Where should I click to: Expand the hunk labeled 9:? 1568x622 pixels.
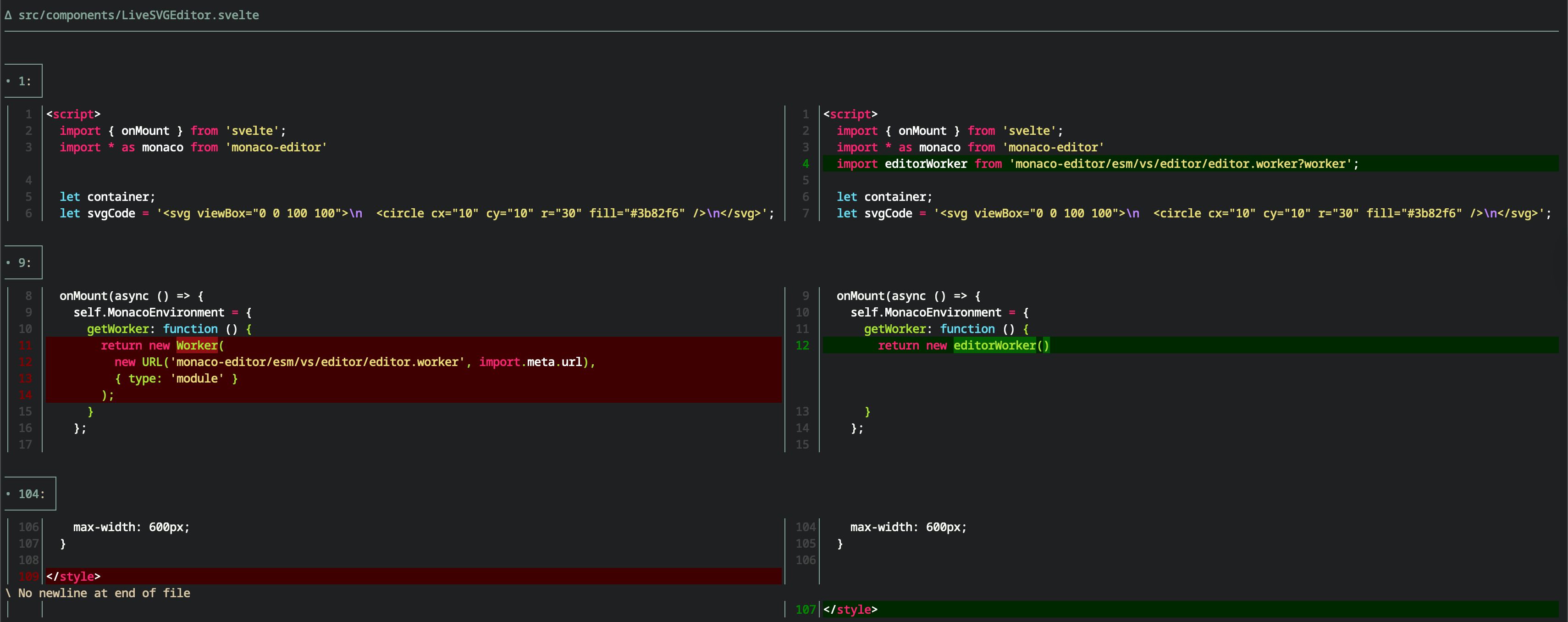(x=23, y=262)
